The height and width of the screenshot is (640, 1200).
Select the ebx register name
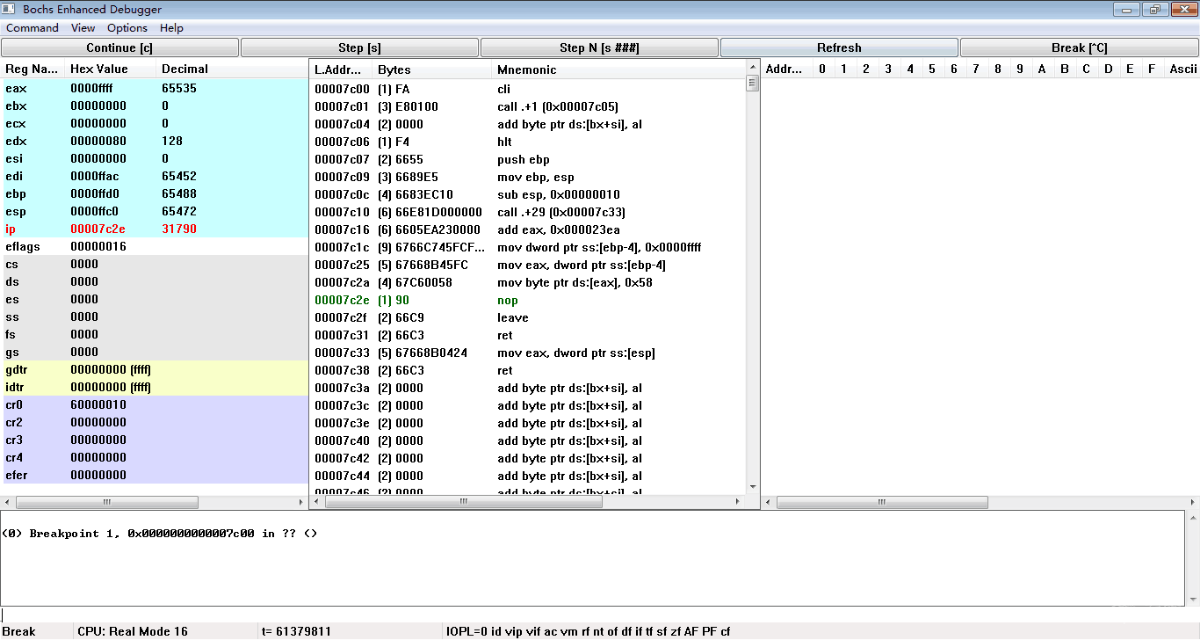16,106
